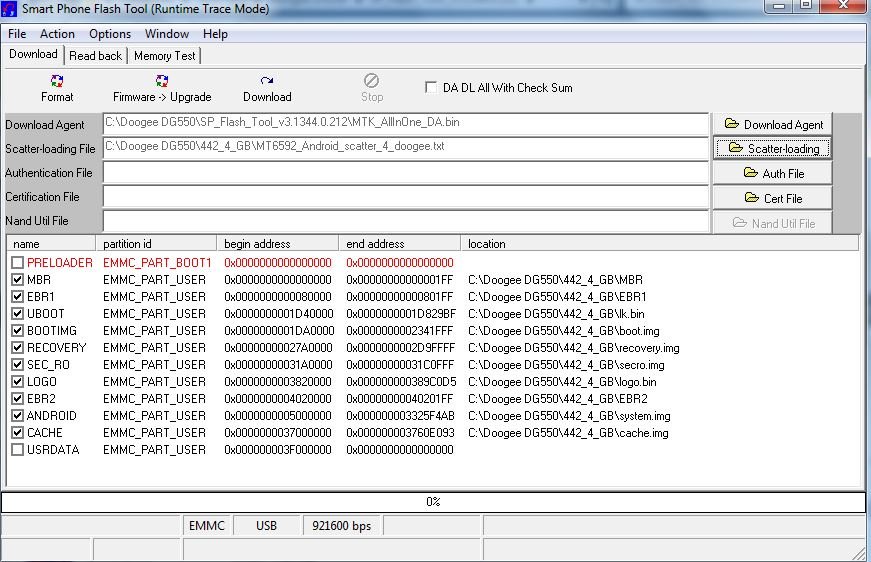Click the secro.img location path
Image resolution: width=871 pixels, height=562 pixels.
pyautogui.click(x=566, y=365)
